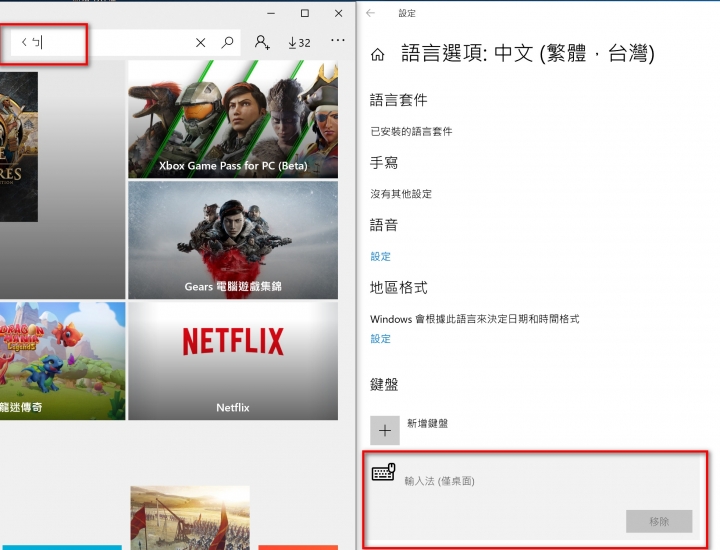Open the Dragon Mania Legends tile
The width and height of the screenshot is (720, 550).
point(62,360)
